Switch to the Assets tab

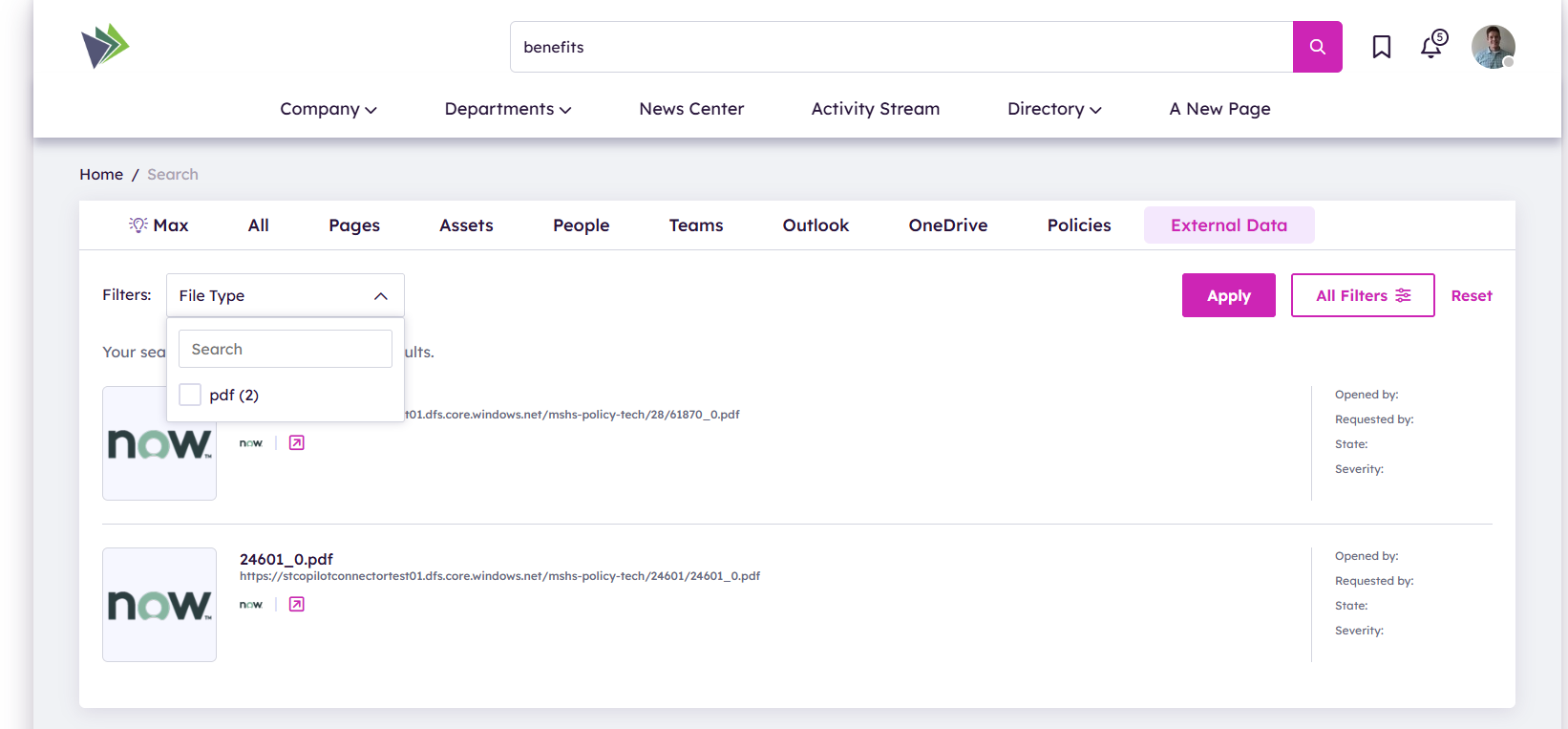[466, 225]
